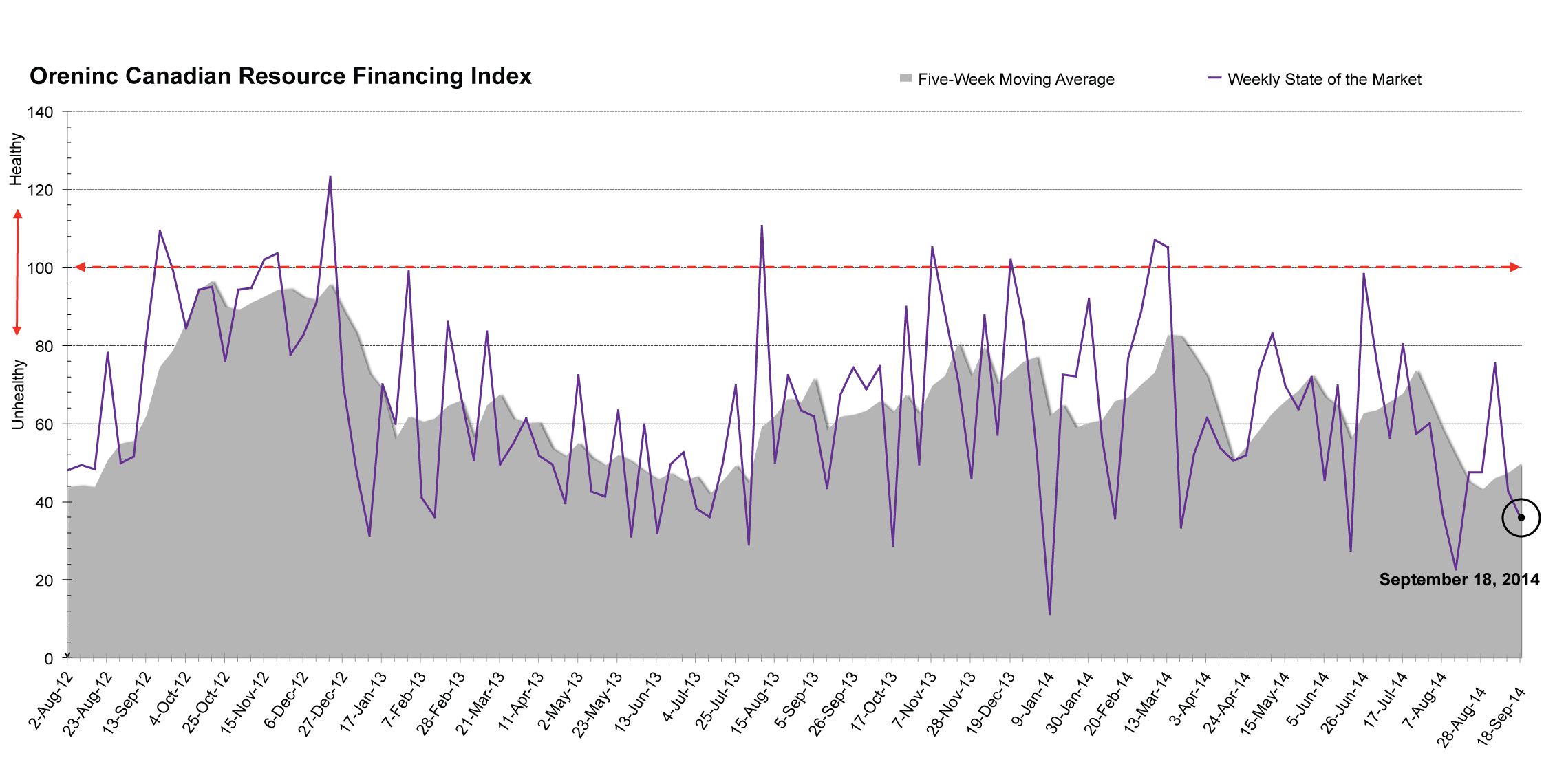This screenshot has width=1544, height=784.
Task: Click the purple Weekly State legend line marker
Action: pos(1214,78)
